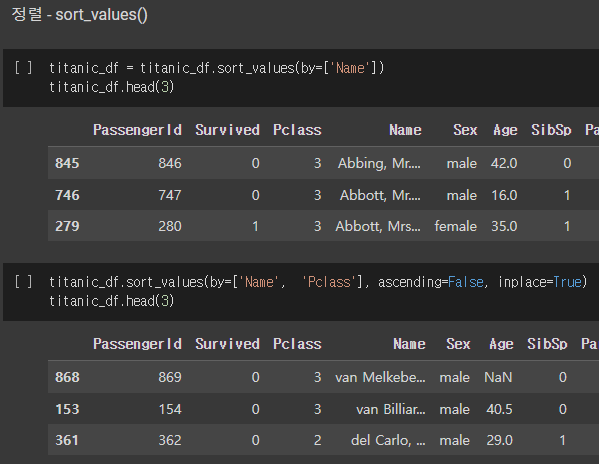The height and width of the screenshot is (464, 599).
Task: Click Sex header in second table
Action: coord(458,344)
